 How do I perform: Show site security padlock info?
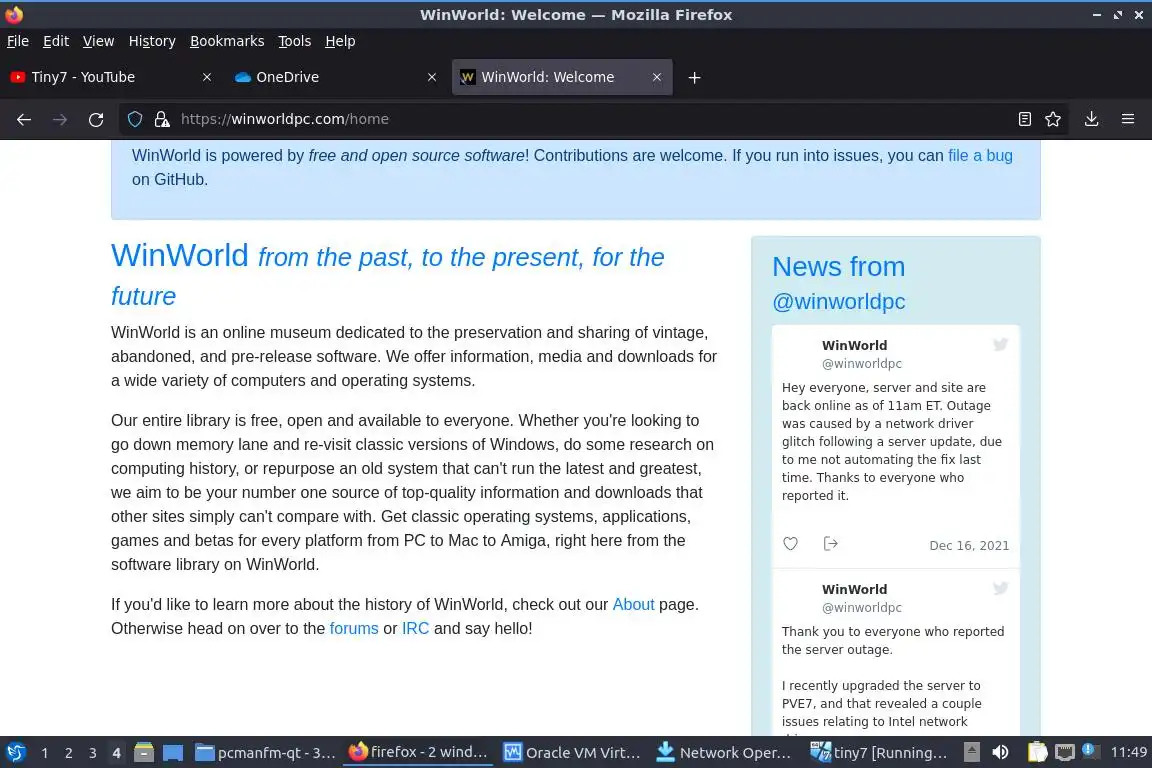click(162, 119)
